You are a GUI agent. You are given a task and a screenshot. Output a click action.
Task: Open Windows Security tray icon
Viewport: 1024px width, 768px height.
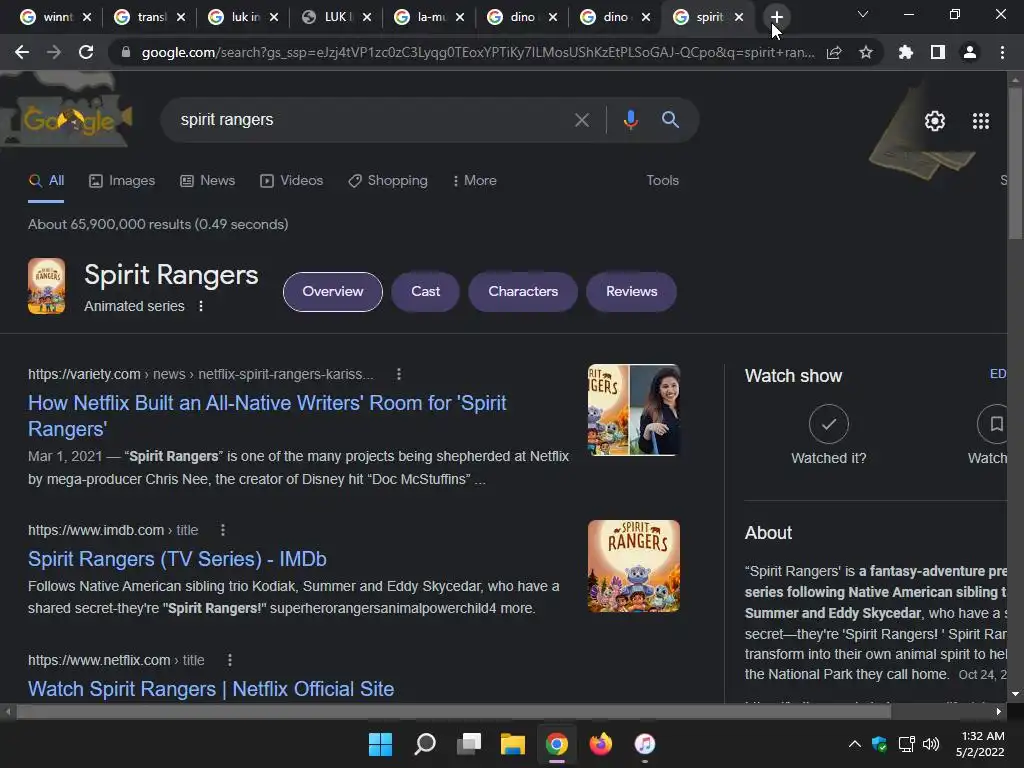(880, 744)
